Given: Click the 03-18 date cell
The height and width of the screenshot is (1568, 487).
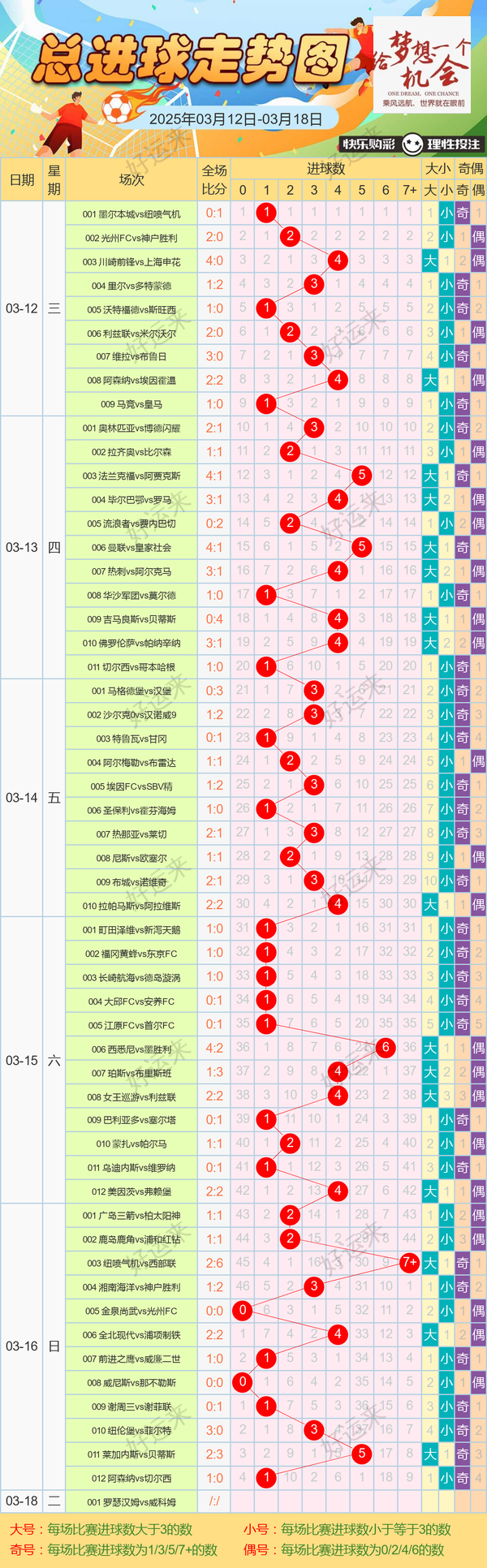Looking at the screenshot, I should [x=22, y=1501].
